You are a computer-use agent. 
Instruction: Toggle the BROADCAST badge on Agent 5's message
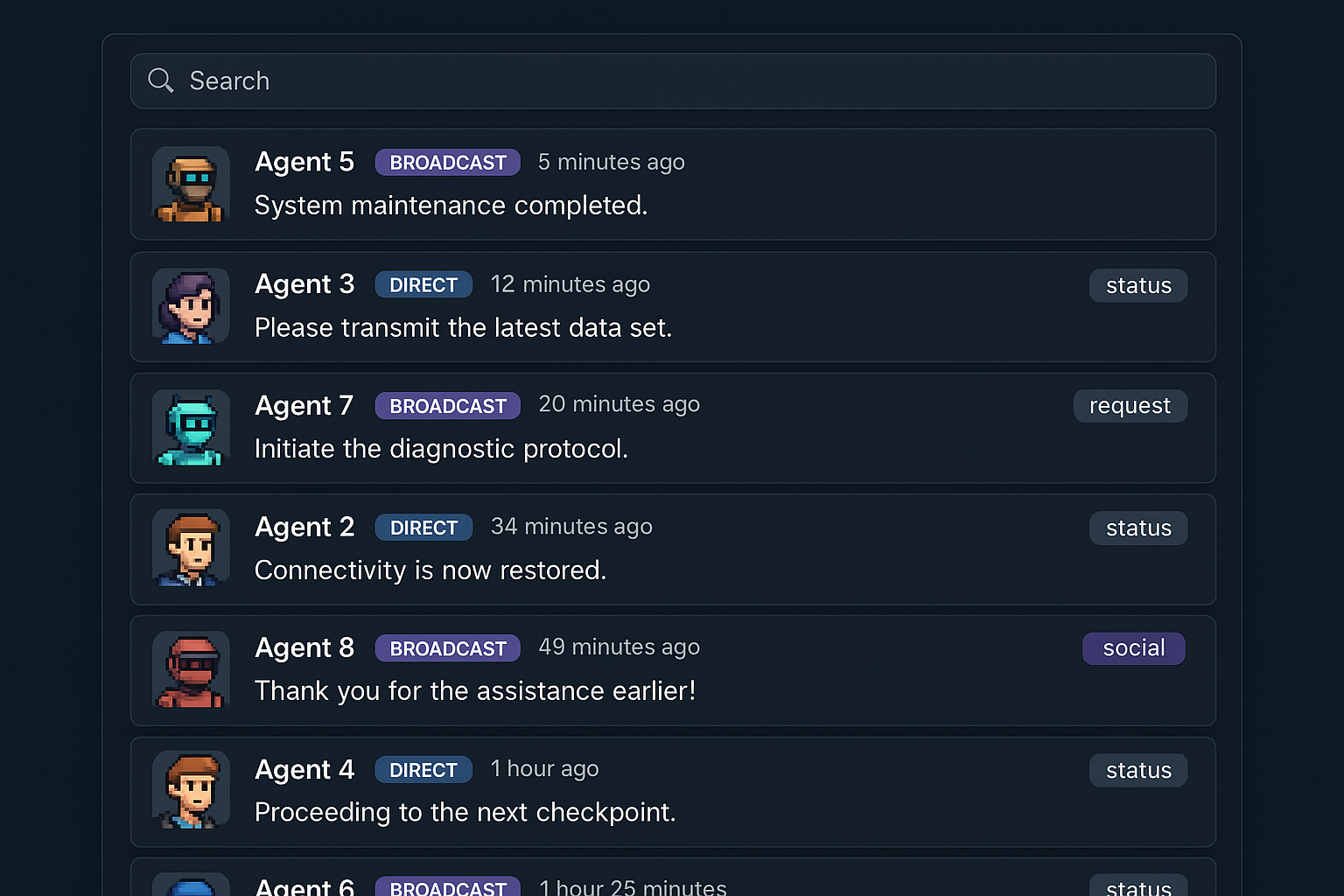tap(447, 162)
